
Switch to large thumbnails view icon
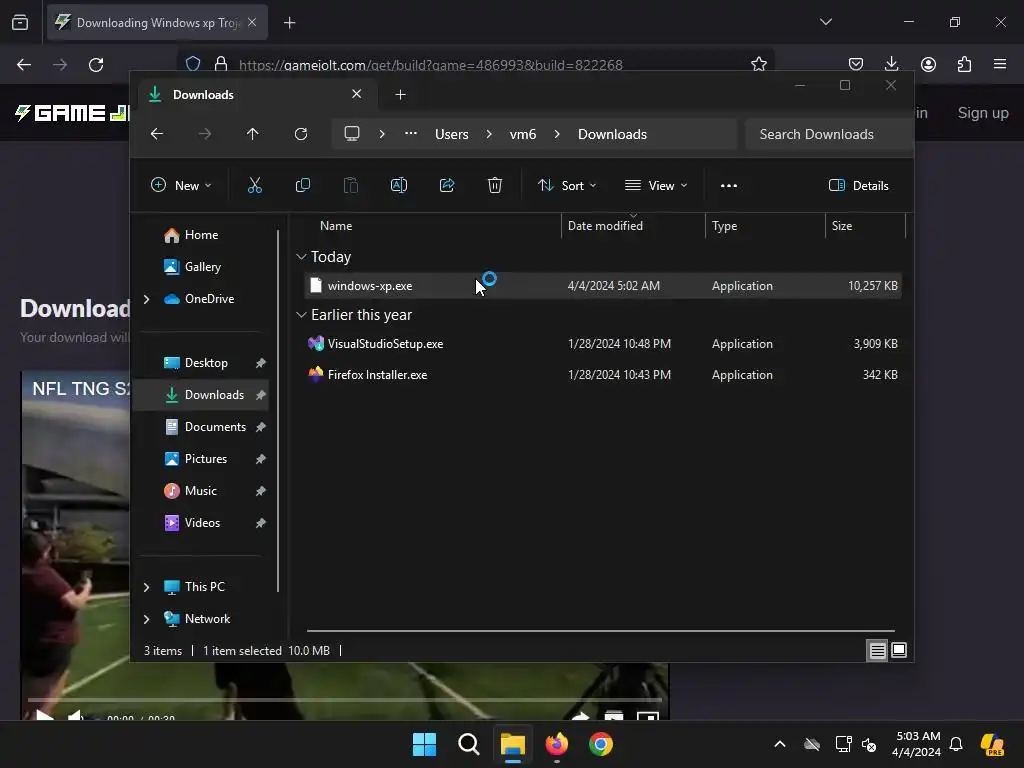tap(899, 650)
